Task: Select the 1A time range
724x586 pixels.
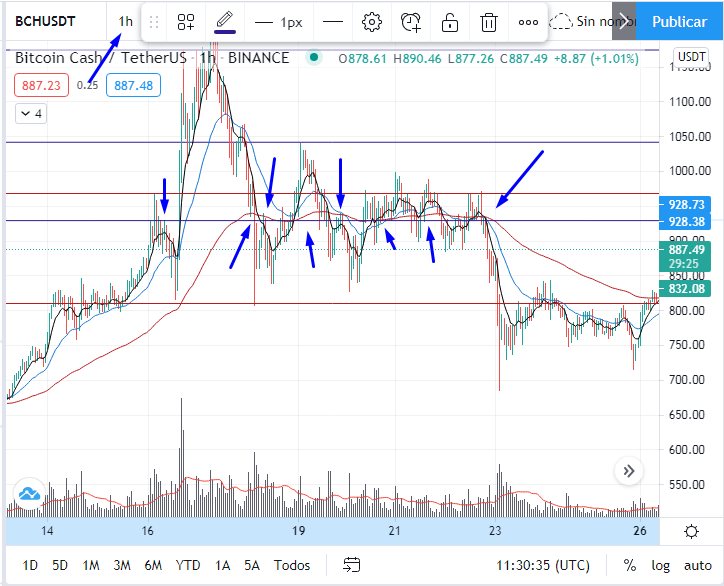Action: tap(222, 565)
